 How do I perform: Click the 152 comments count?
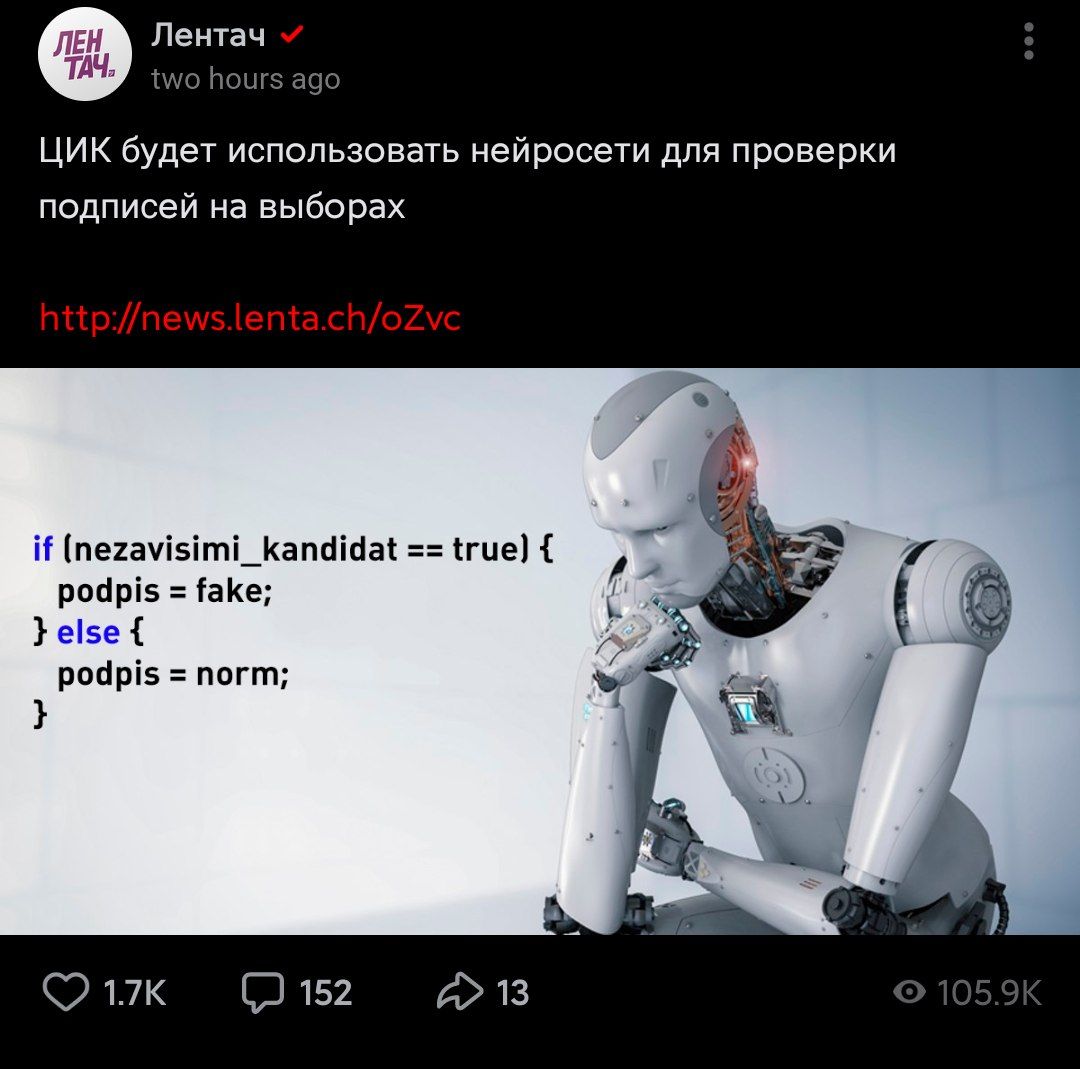pyautogui.click(x=326, y=993)
